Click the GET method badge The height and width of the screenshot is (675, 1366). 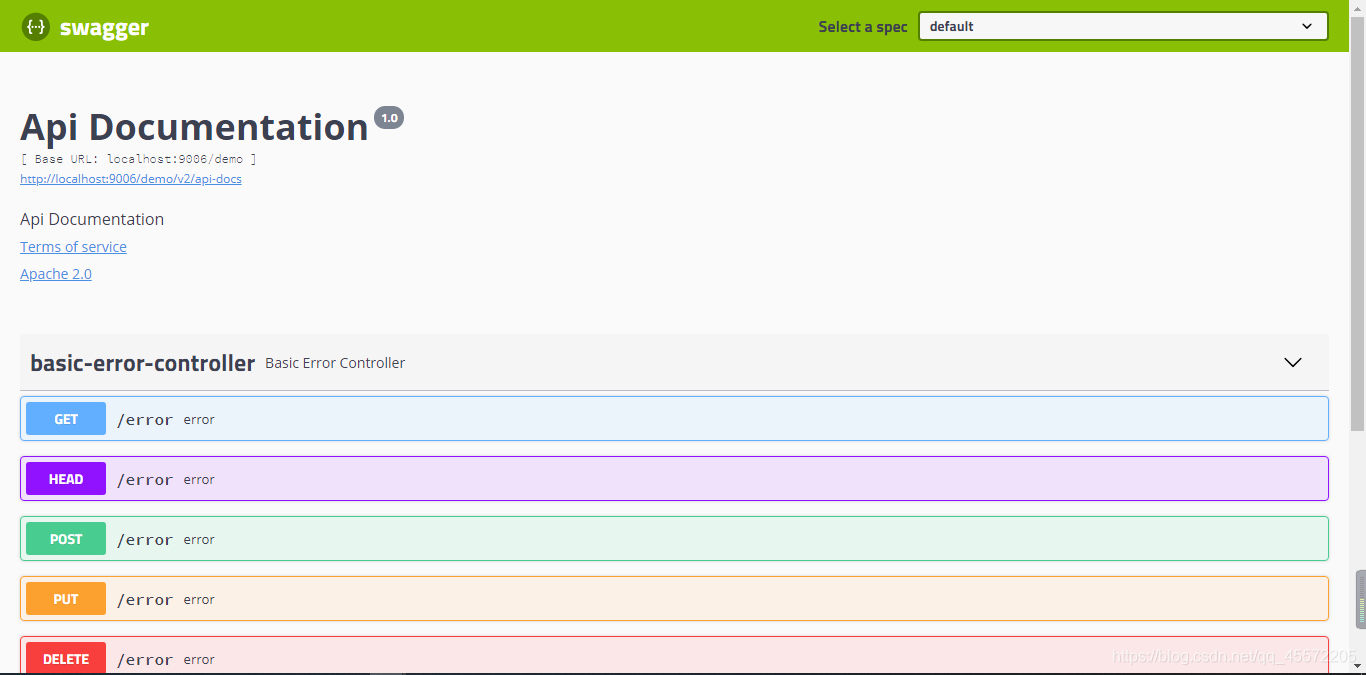65,418
